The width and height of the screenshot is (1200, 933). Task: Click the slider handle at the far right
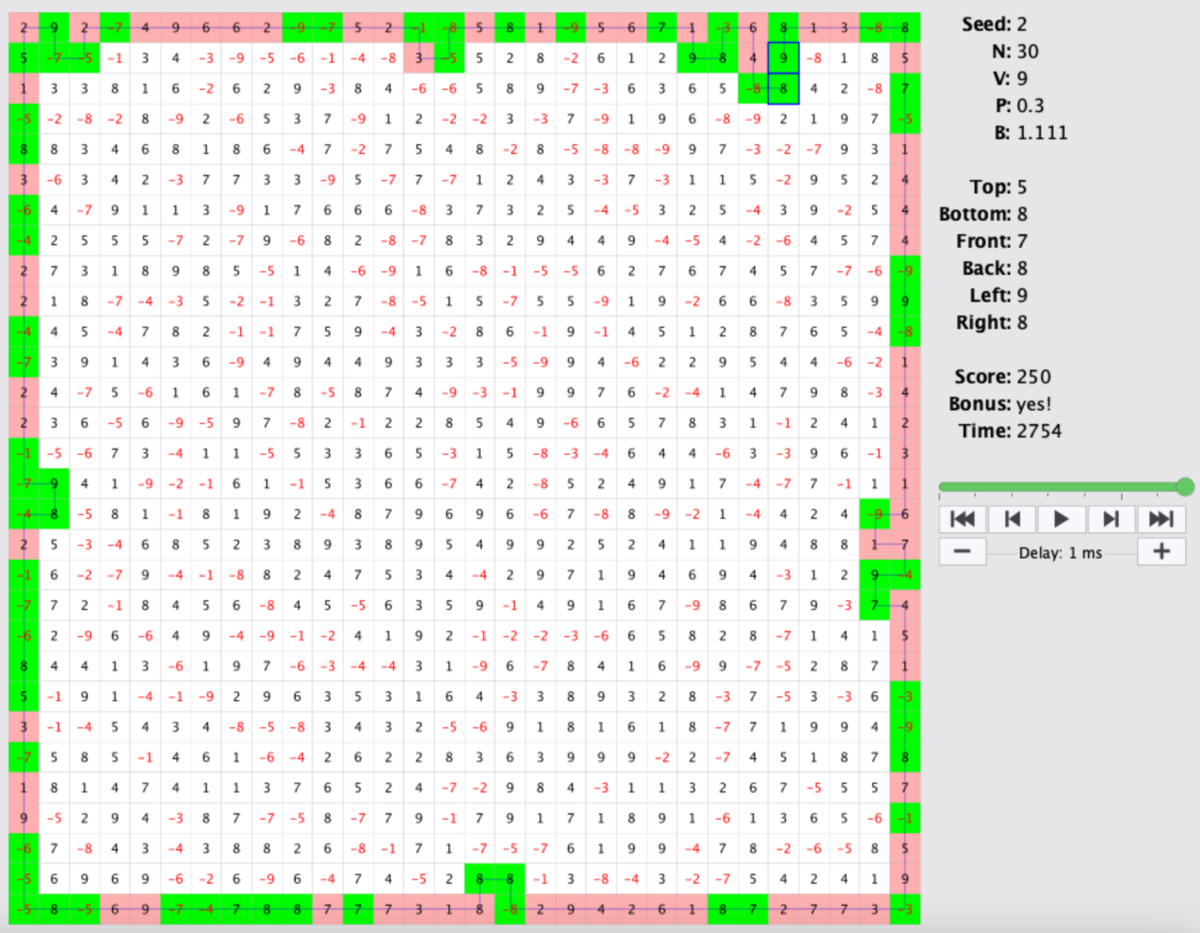point(1185,487)
